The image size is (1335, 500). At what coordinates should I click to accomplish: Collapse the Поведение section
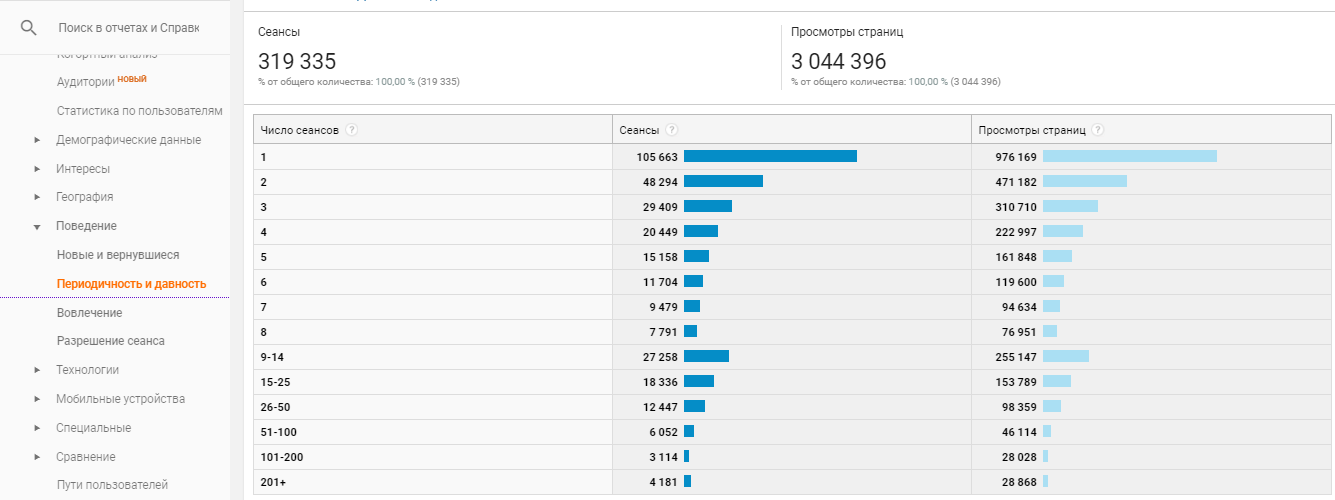tap(37, 227)
